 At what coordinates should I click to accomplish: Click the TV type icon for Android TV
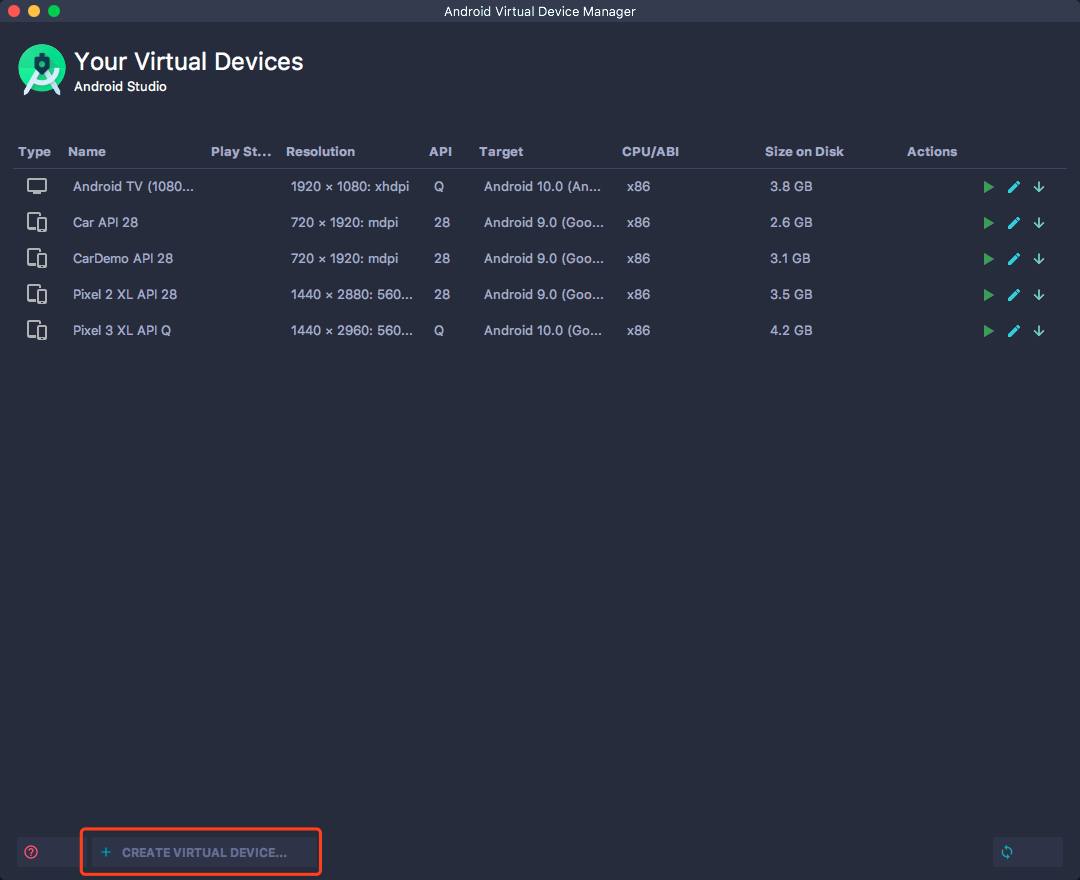(37, 187)
